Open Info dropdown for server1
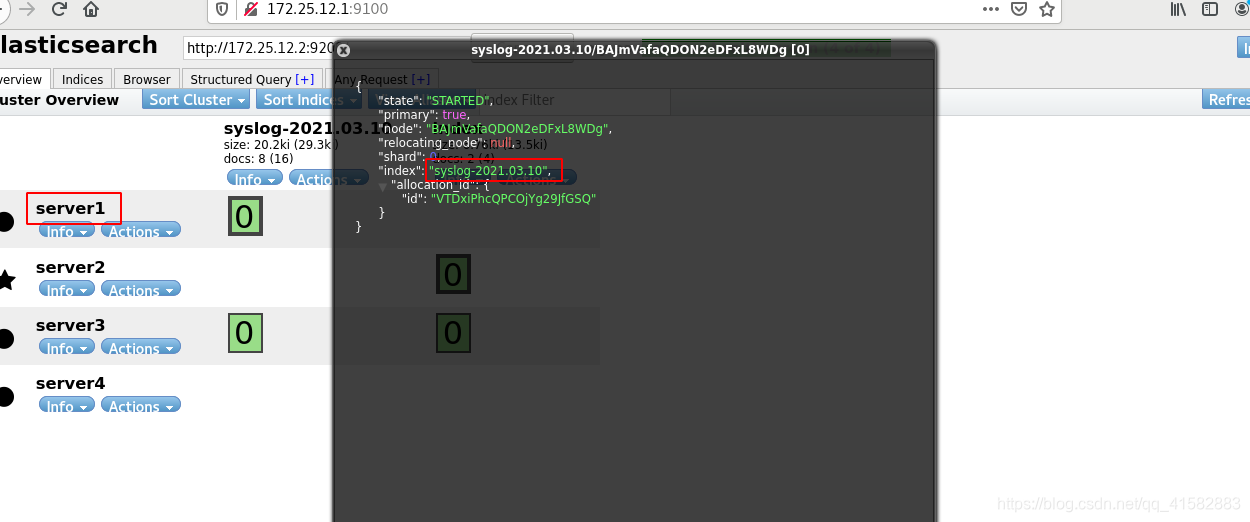The image size is (1250, 522). tap(67, 231)
